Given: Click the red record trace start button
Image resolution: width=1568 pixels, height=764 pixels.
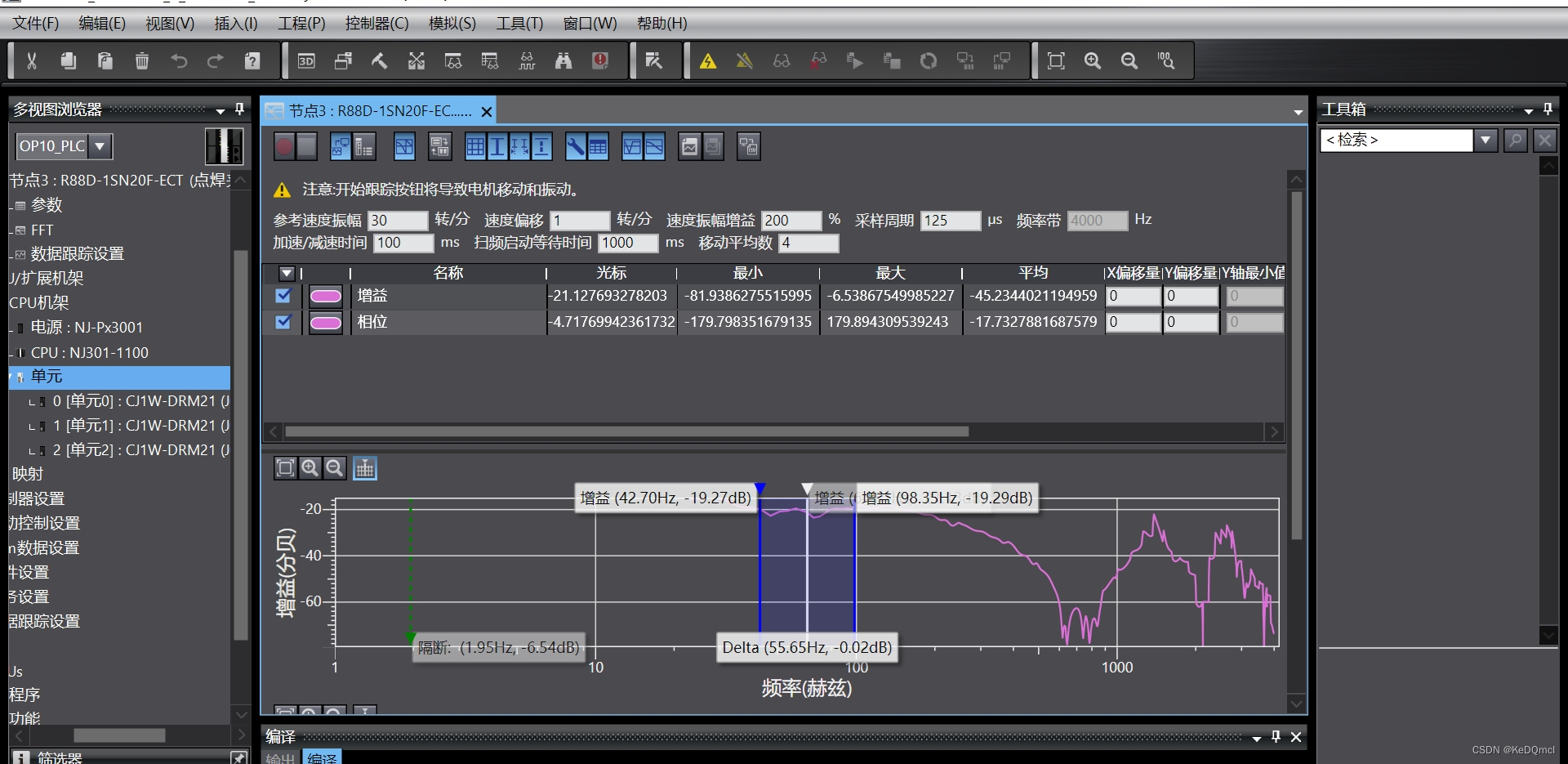Looking at the screenshot, I should pos(283,147).
